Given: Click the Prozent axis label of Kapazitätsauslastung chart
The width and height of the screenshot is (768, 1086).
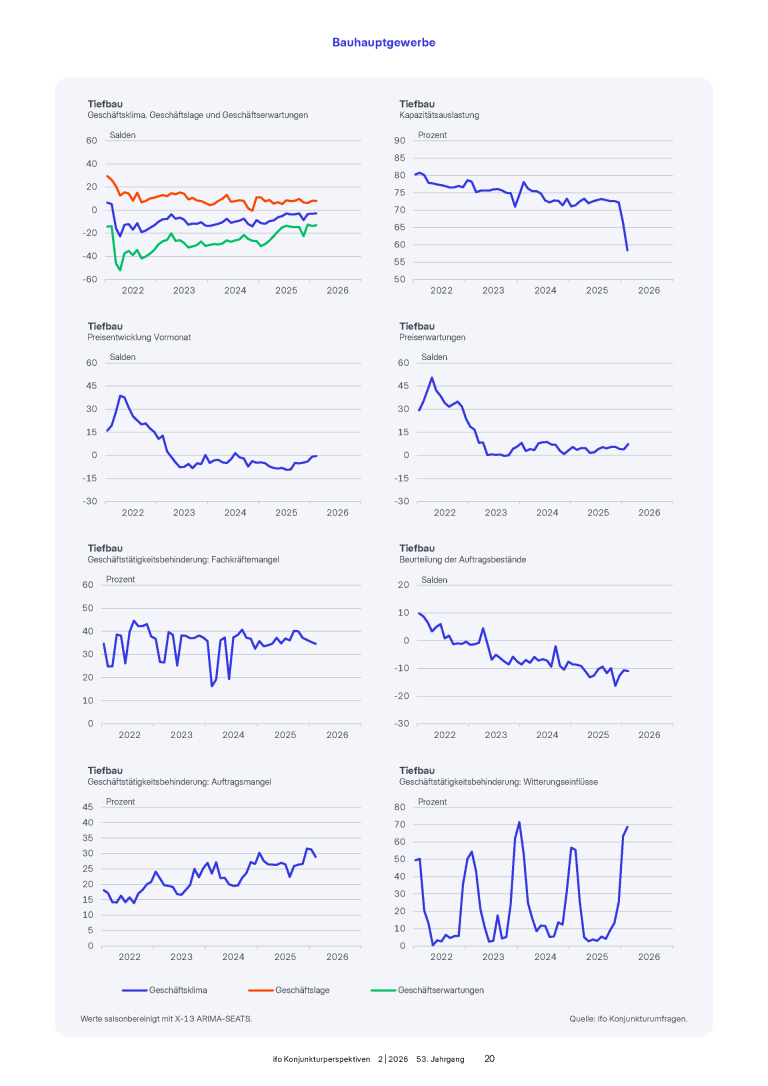Looking at the screenshot, I should pos(432,135).
